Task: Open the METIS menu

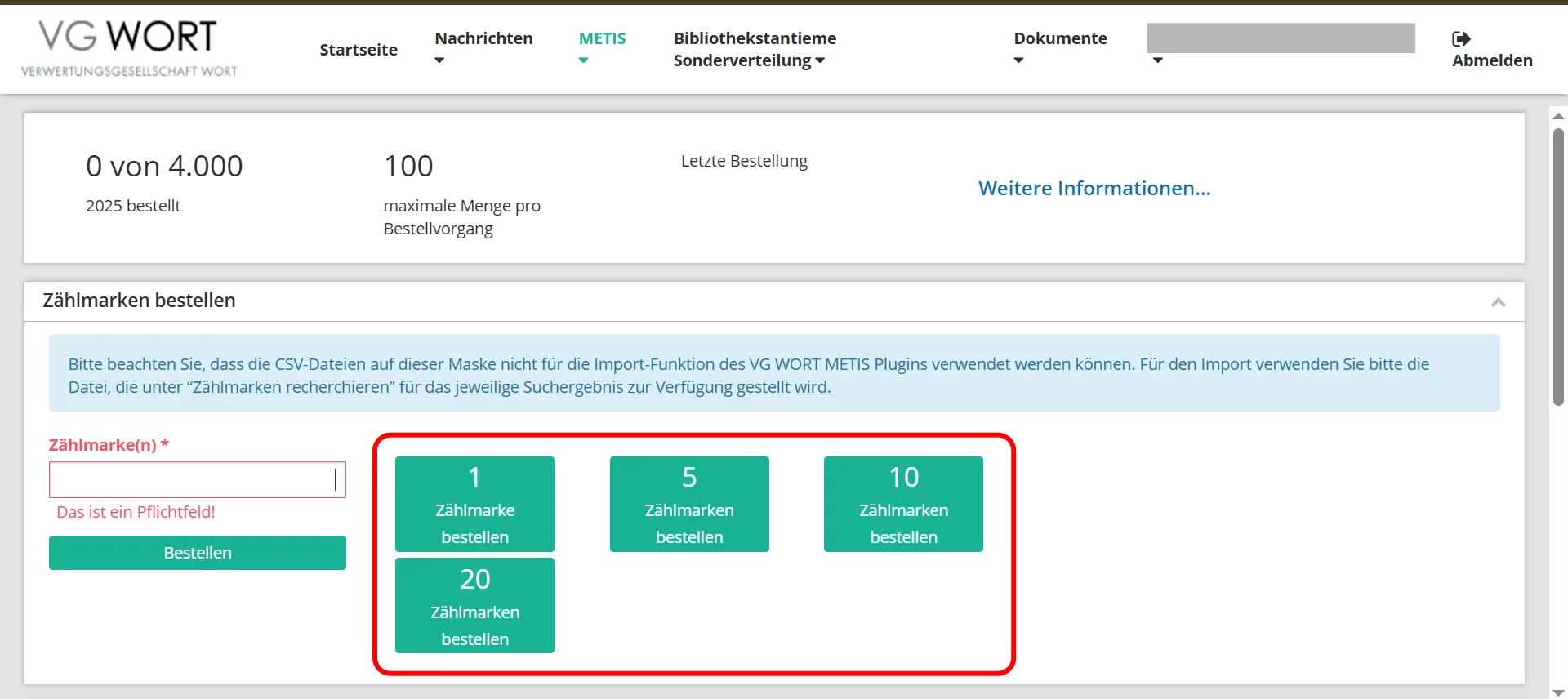Action: pyautogui.click(x=602, y=38)
